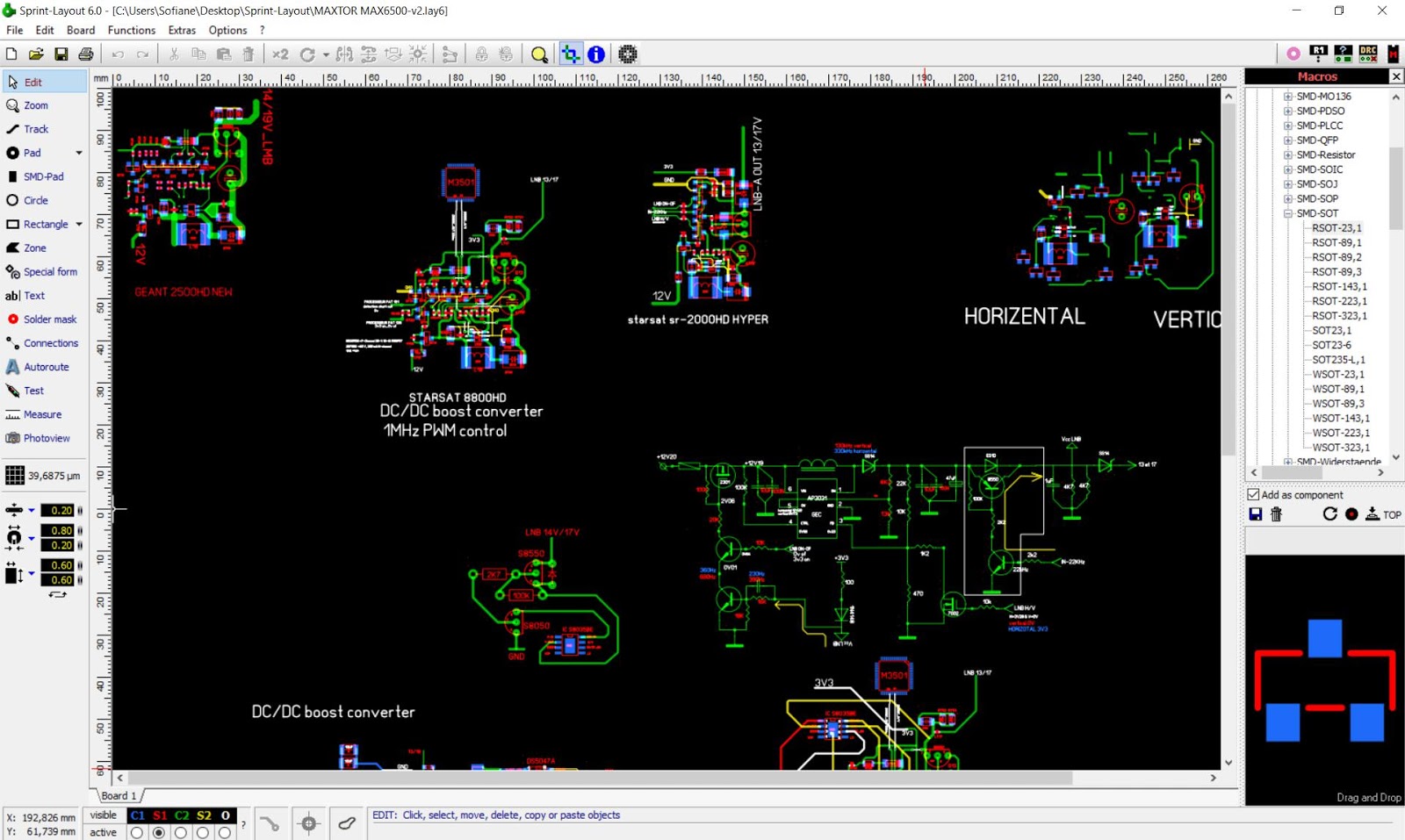
Task: Open the File menu
Action: [15, 30]
